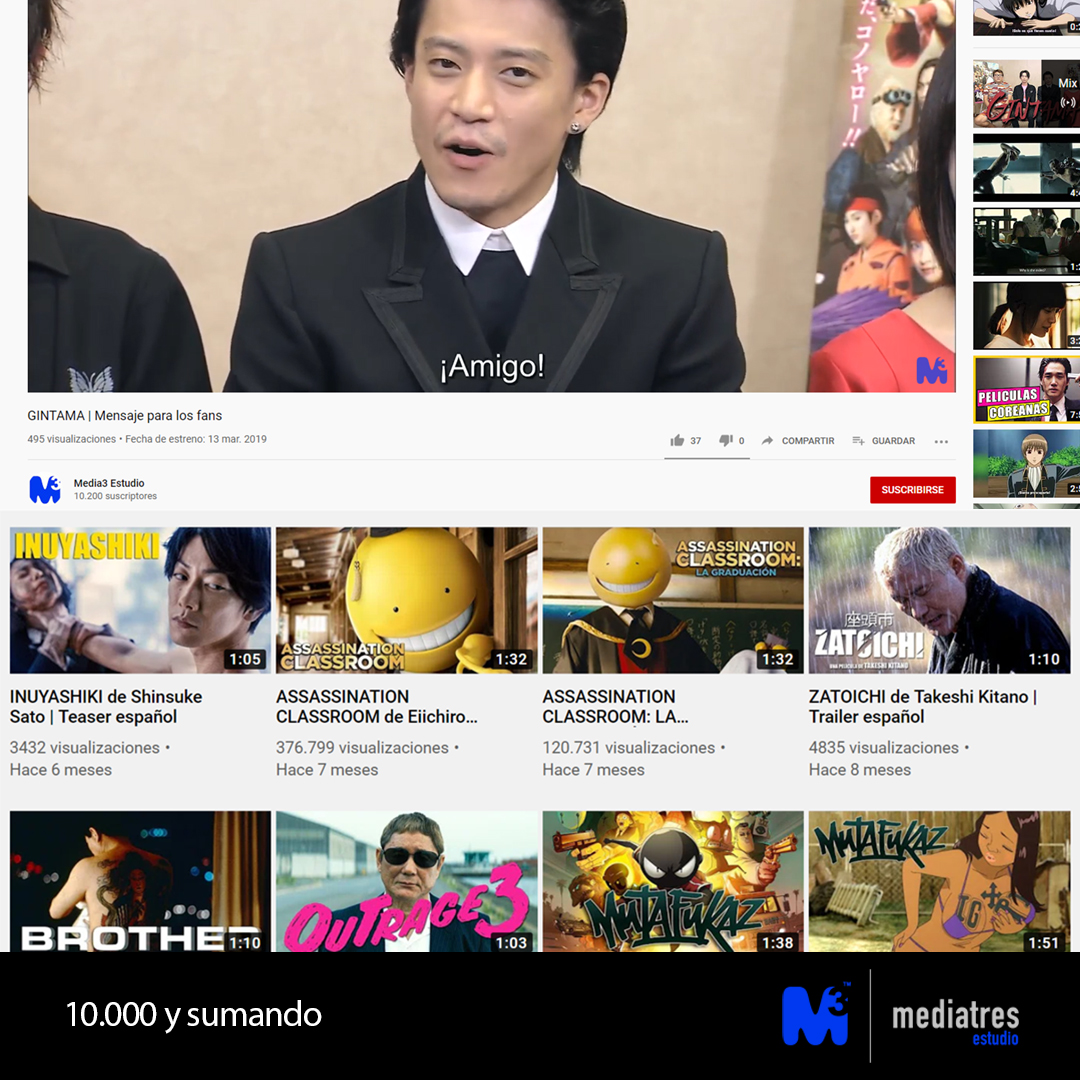The width and height of the screenshot is (1080, 1080).
Task: Open the INUYASHIKI teaser thumbnail
Action: coord(140,600)
